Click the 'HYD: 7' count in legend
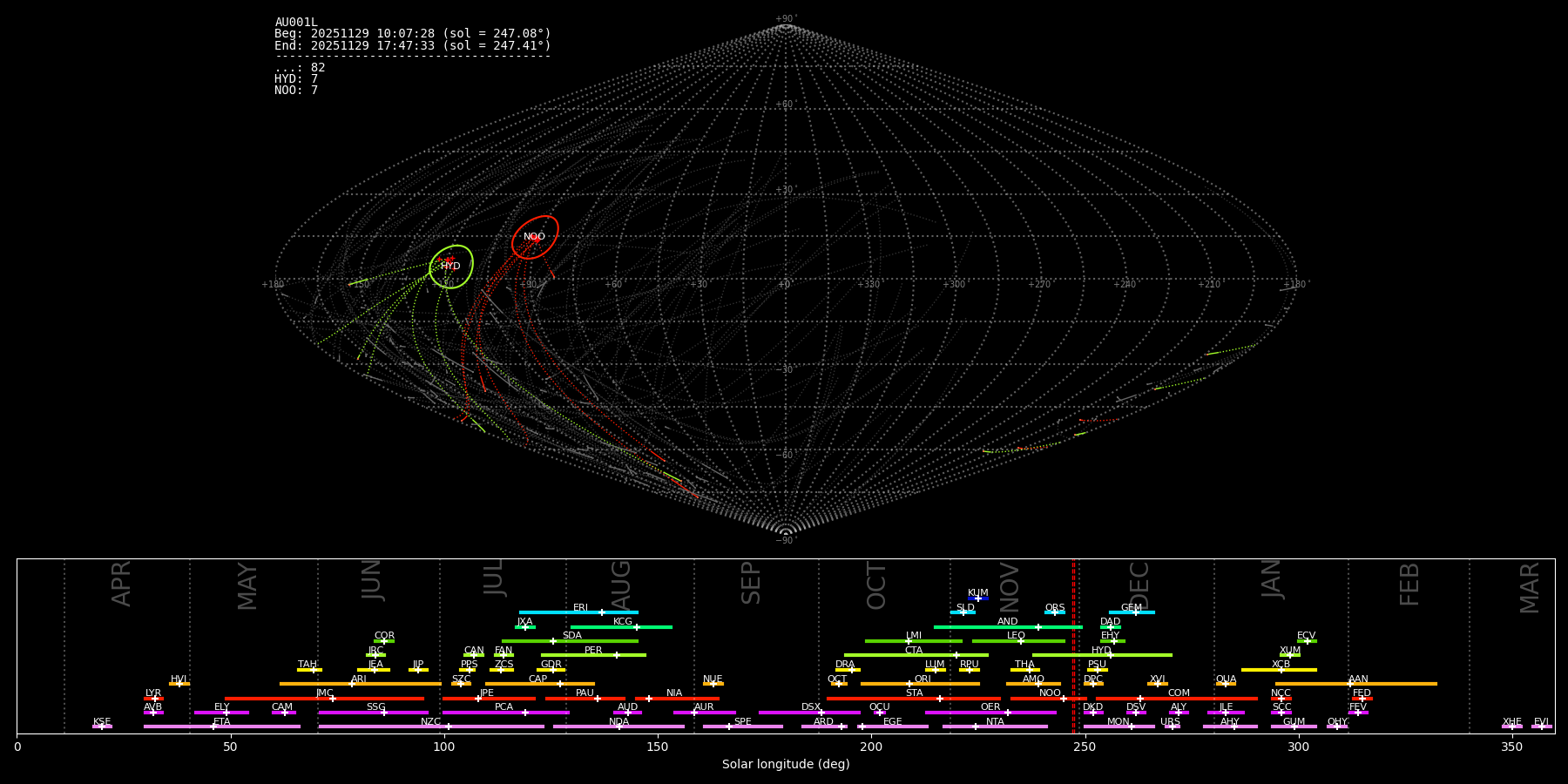The image size is (1568, 784). 296,79
